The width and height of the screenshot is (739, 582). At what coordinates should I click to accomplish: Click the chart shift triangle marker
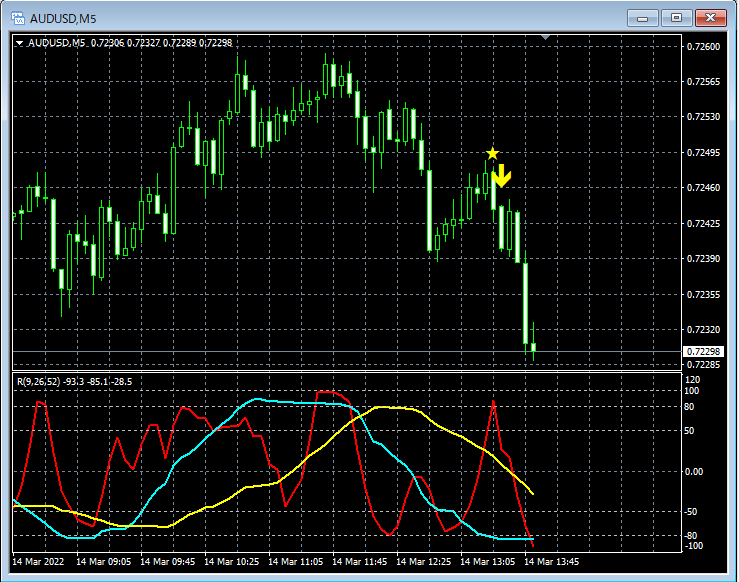(x=545, y=37)
